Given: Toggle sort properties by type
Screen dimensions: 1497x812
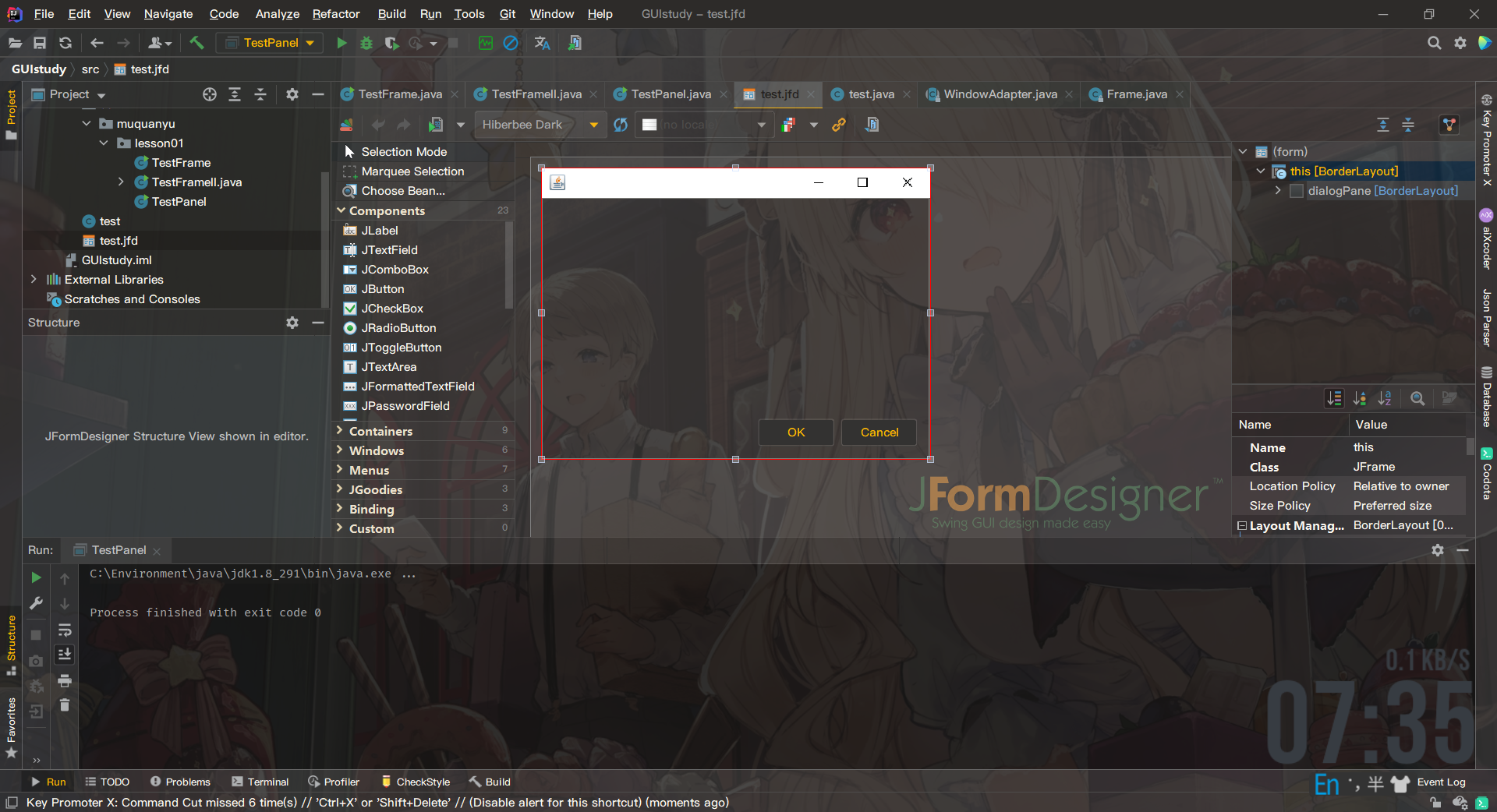Looking at the screenshot, I should click(x=1359, y=398).
